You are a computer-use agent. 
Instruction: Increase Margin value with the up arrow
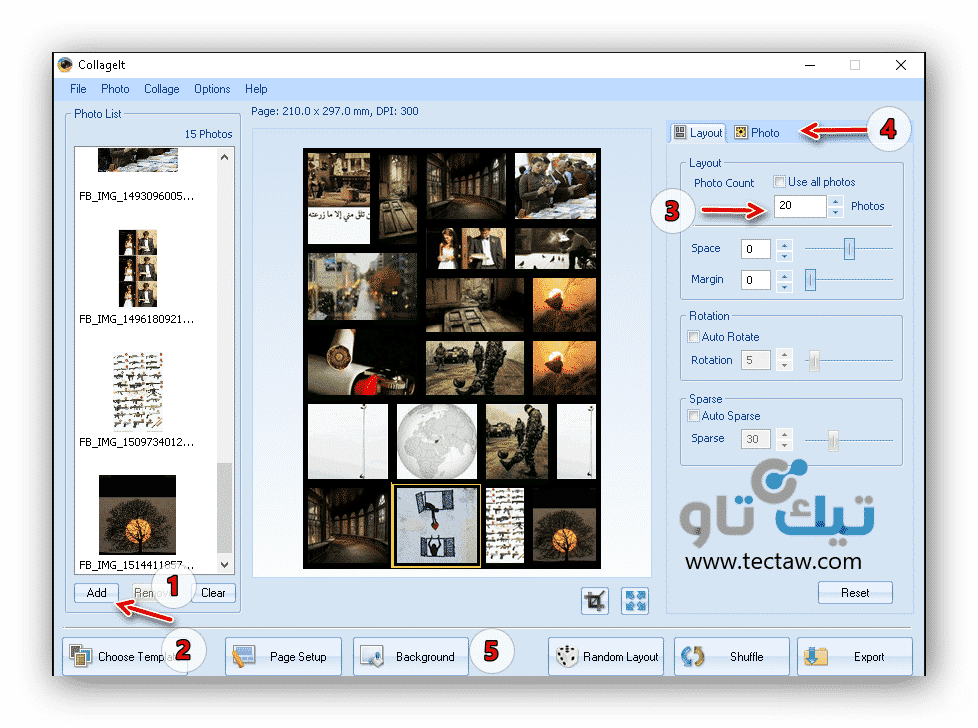(785, 274)
